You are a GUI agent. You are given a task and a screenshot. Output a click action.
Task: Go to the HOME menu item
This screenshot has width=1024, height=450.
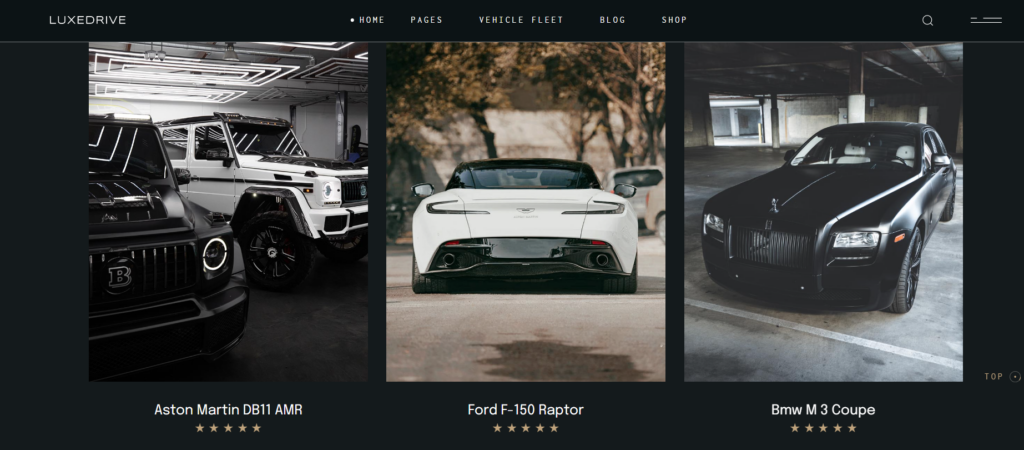pyautogui.click(x=372, y=20)
